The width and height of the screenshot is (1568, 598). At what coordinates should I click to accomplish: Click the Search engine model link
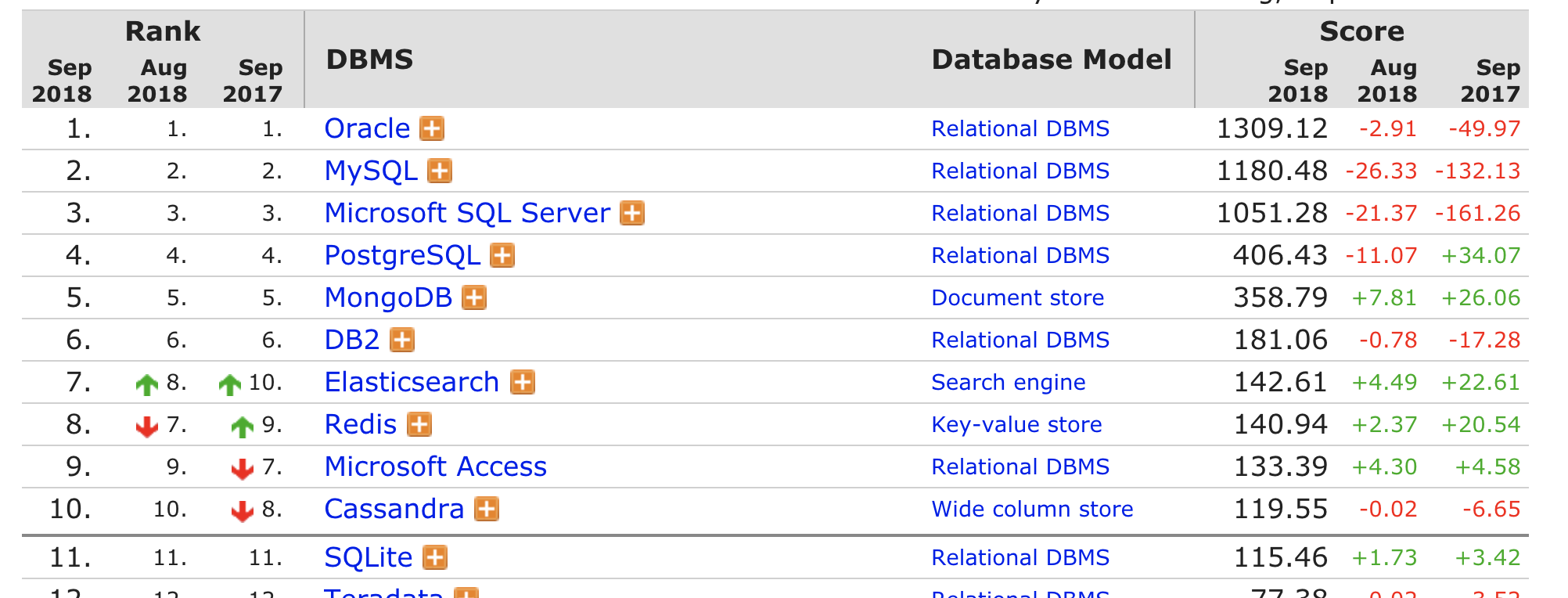1008,382
